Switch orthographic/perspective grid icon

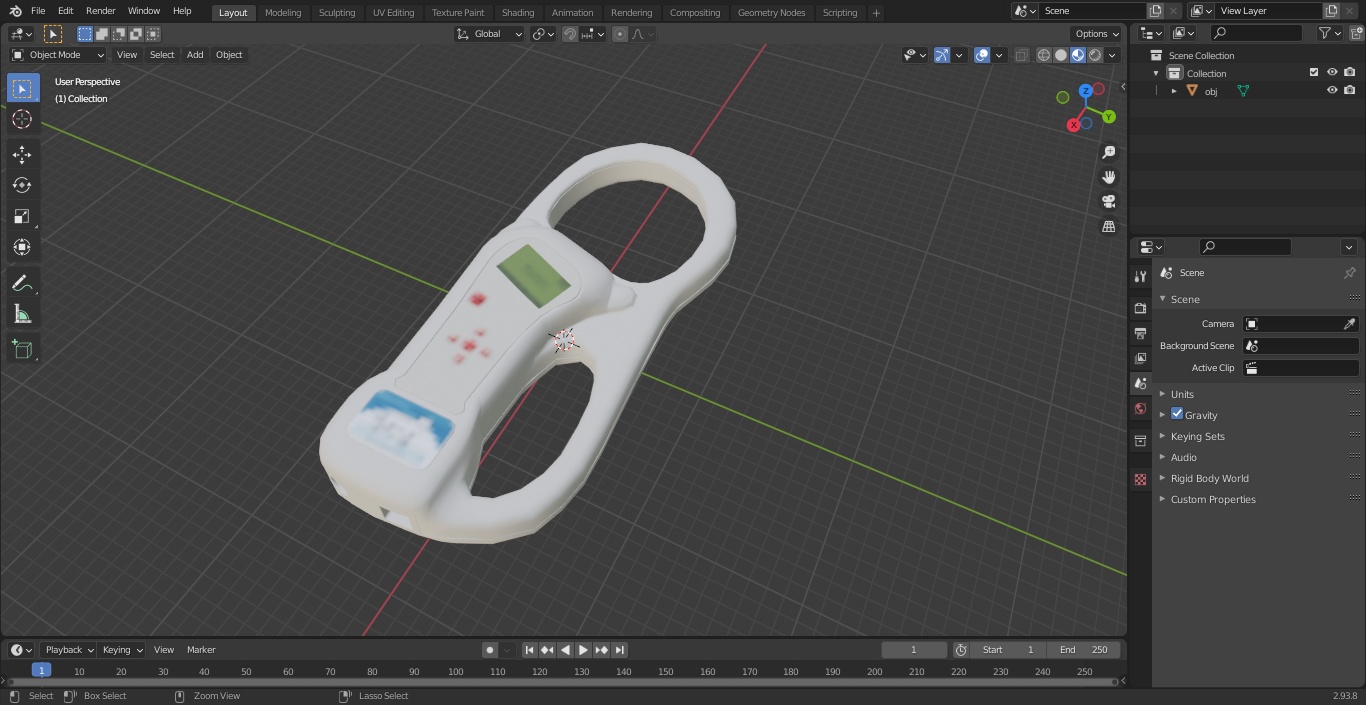click(x=1108, y=226)
